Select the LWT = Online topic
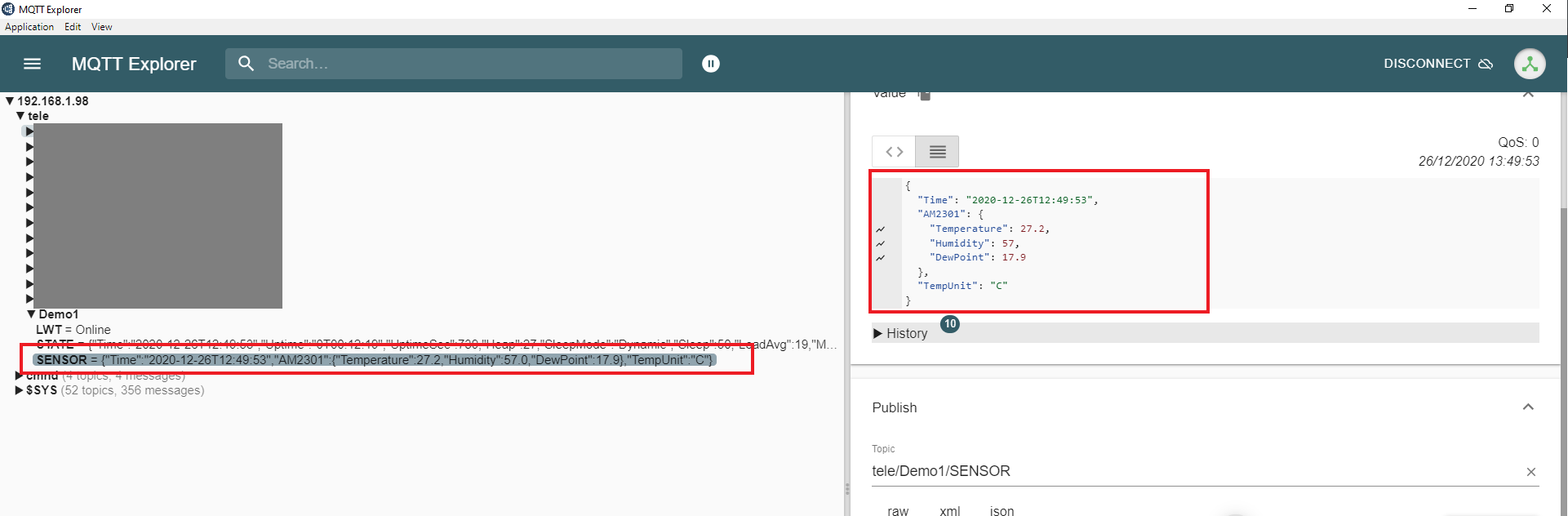 (73, 330)
